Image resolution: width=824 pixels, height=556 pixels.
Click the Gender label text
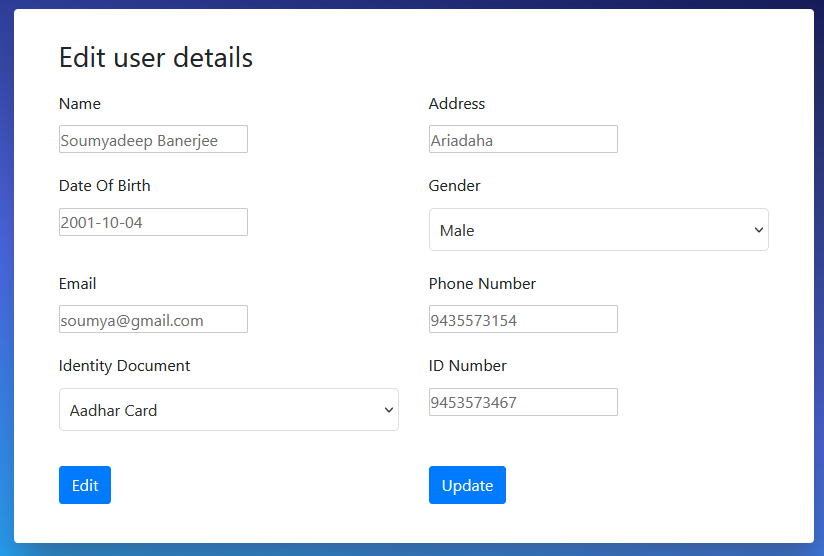455,186
